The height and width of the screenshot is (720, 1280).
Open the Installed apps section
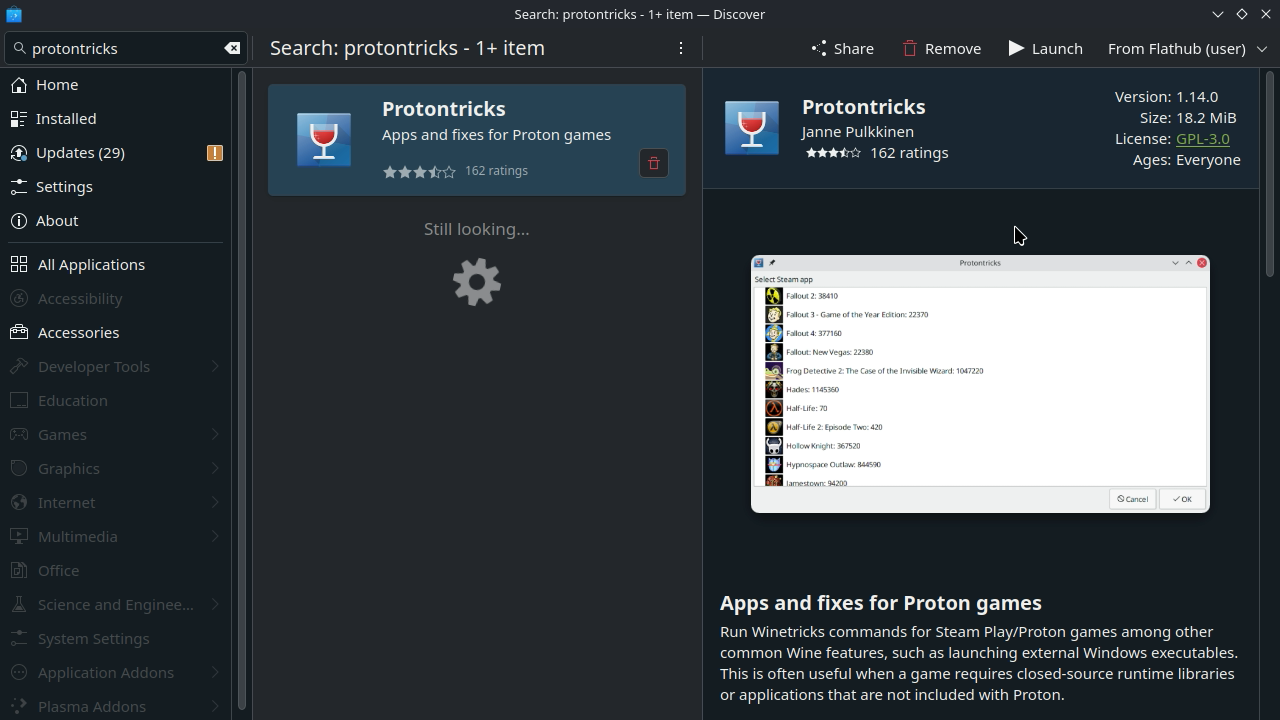point(66,119)
